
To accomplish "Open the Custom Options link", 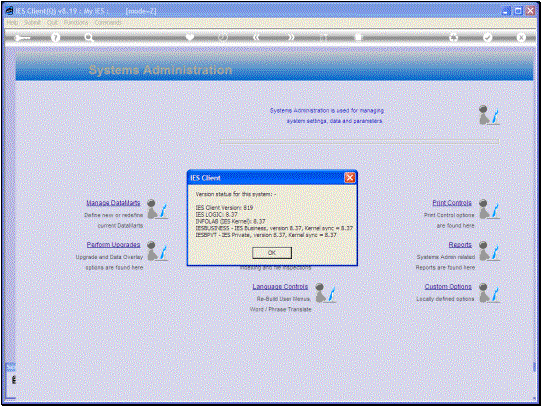I will point(448,286).
